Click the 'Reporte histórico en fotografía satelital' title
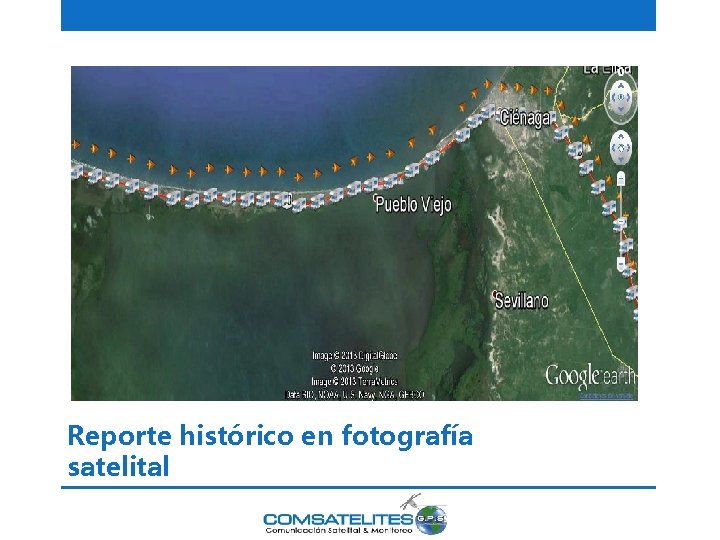The image size is (720, 540). 270,450
